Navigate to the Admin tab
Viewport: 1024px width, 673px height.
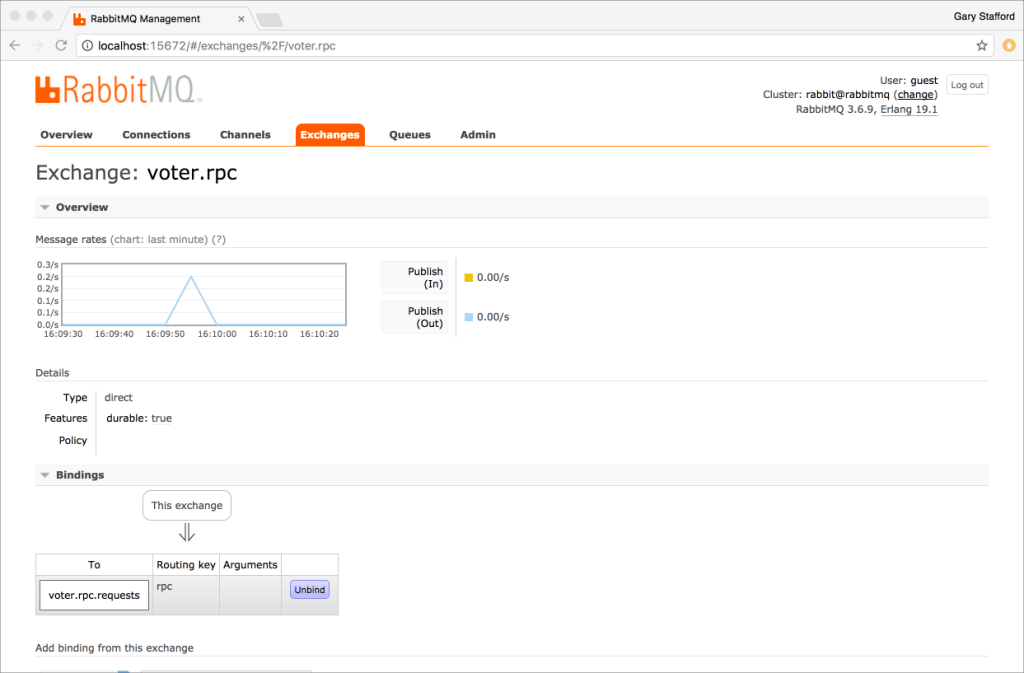[x=477, y=134]
